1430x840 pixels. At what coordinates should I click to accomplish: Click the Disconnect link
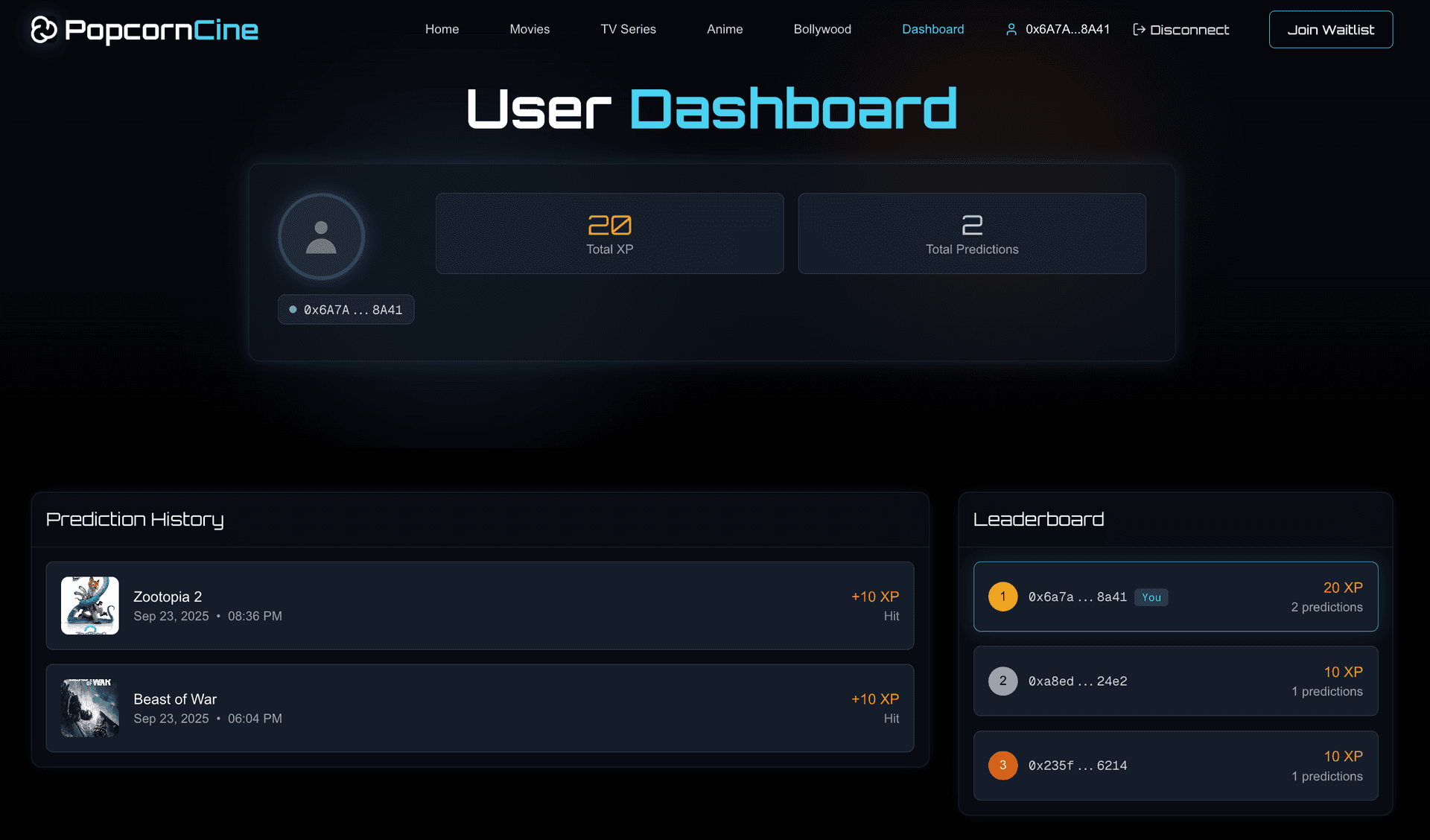click(x=1189, y=30)
